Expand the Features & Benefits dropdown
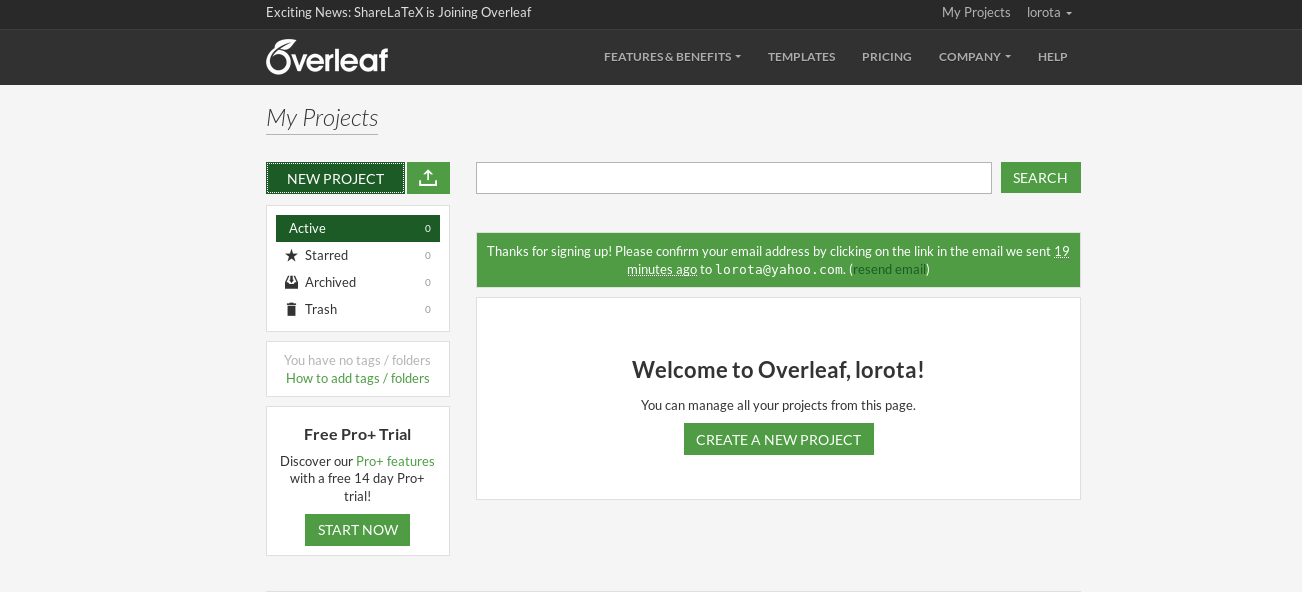 click(672, 57)
